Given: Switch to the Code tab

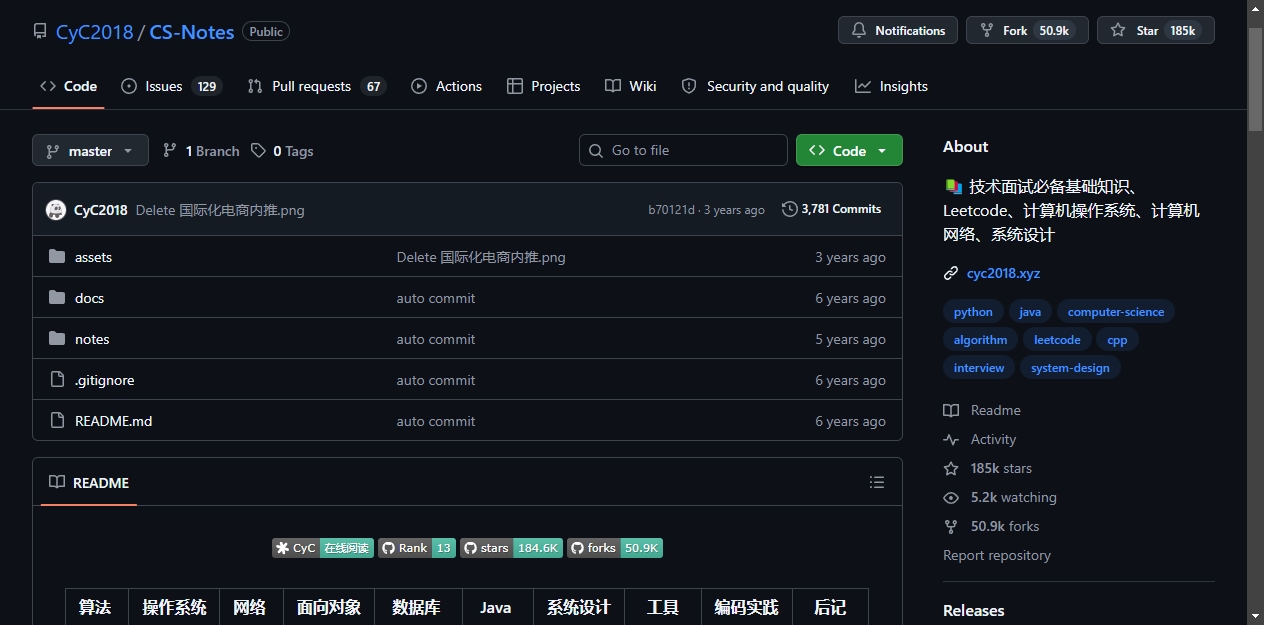Looking at the screenshot, I should pyautogui.click(x=68, y=86).
